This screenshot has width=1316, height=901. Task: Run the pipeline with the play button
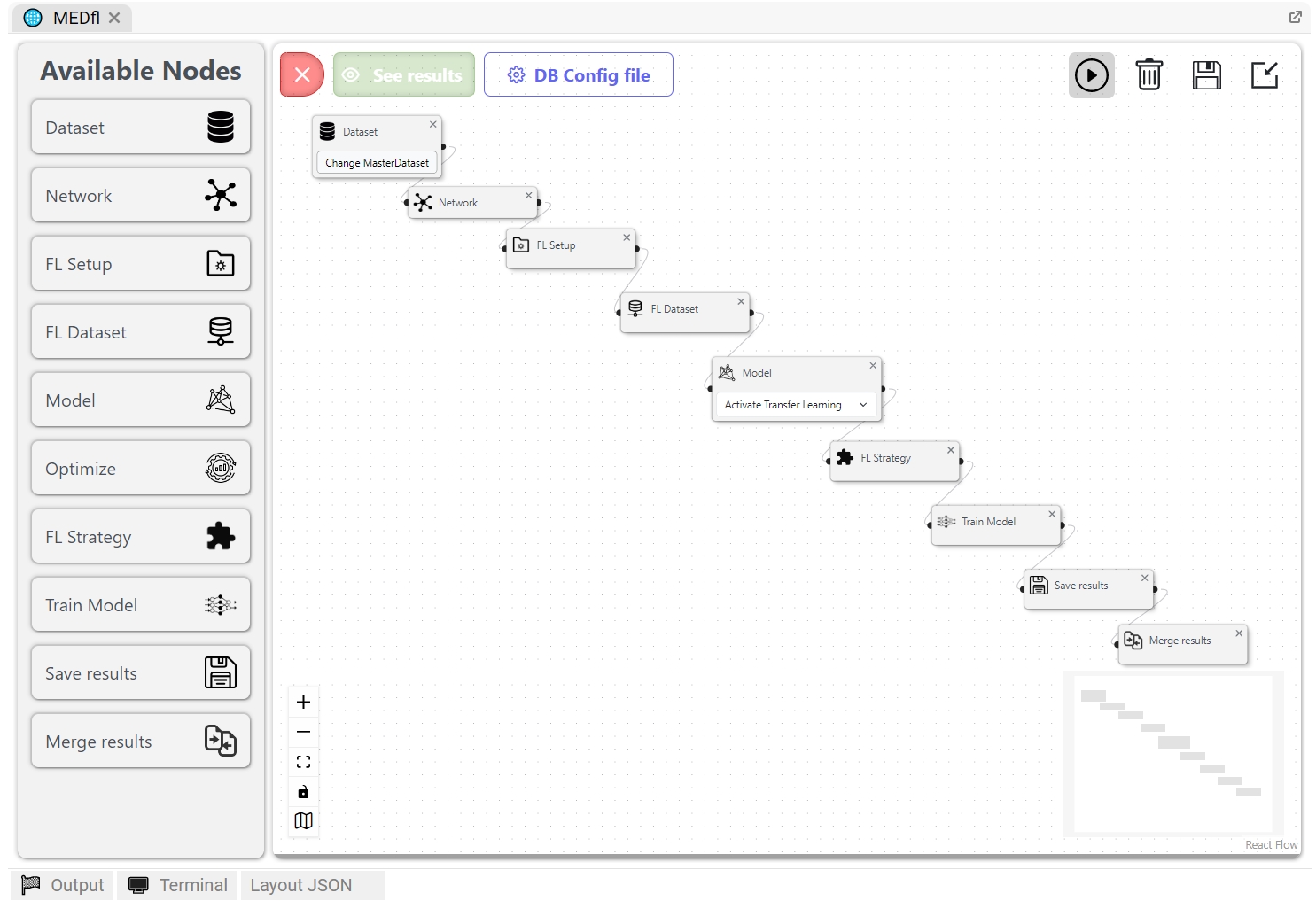tap(1091, 76)
